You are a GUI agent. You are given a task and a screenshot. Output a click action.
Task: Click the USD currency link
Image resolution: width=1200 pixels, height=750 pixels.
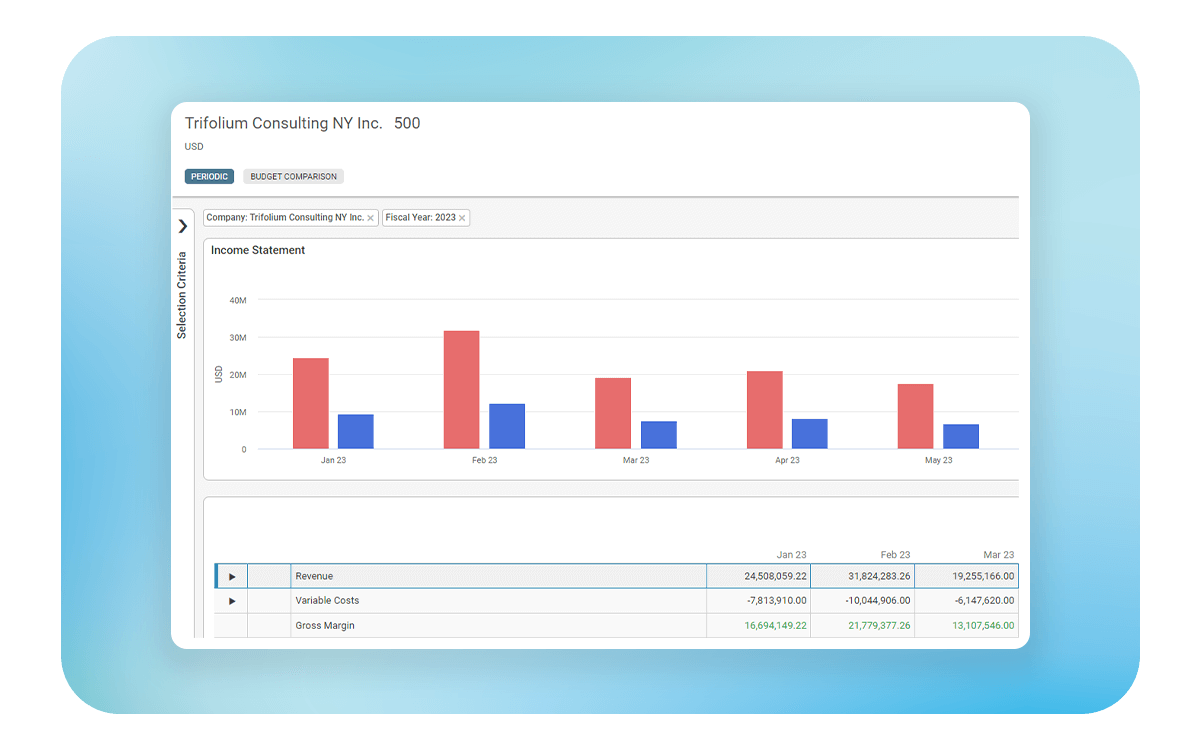tap(194, 147)
